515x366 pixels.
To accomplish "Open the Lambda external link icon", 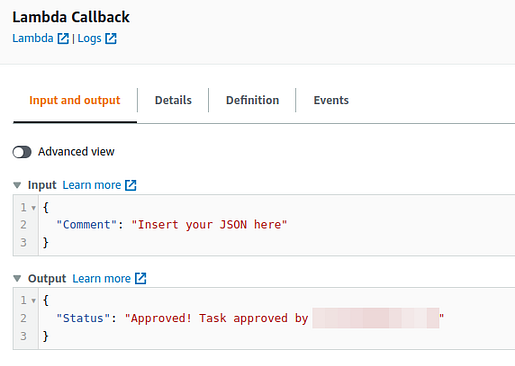I will point(63,38).
